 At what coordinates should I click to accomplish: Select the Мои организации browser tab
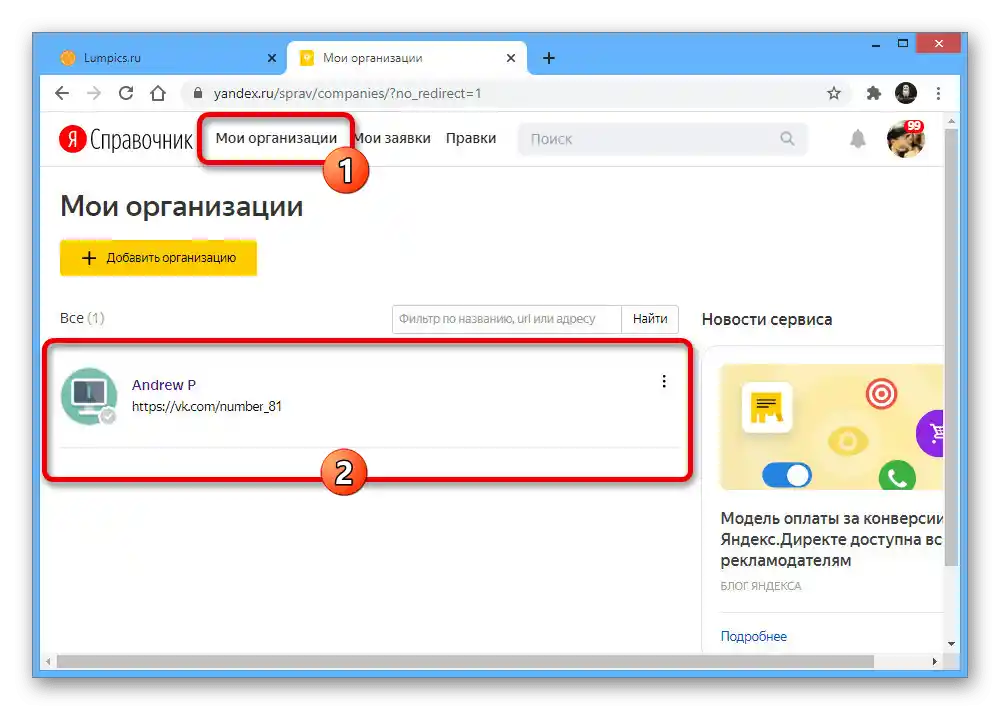(x=406, y=58)
